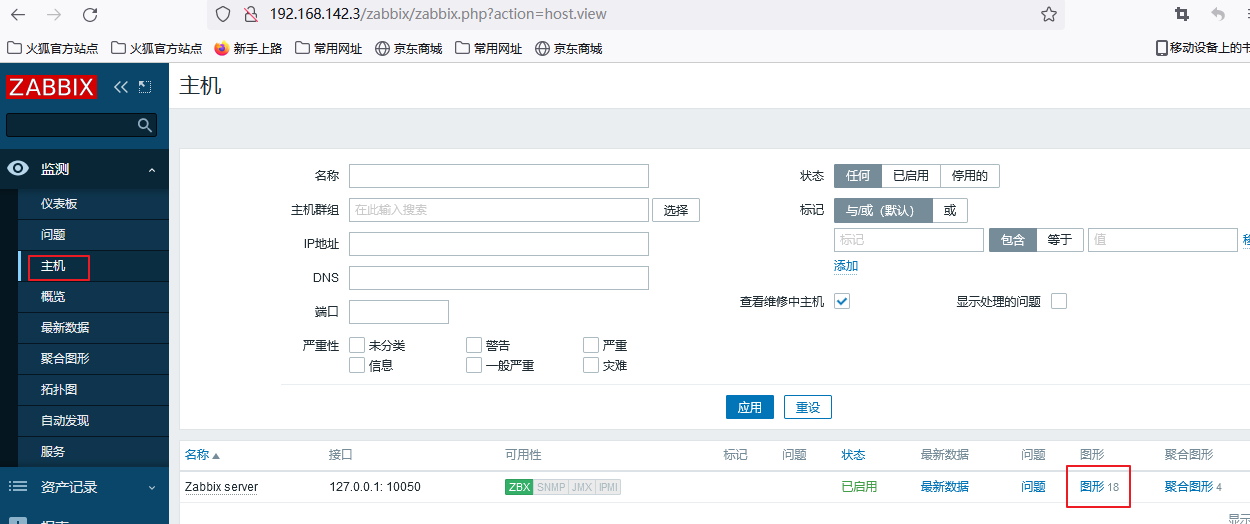Viewport: 1250px width, 524px height.
Task: Open 仪表板 in sidebar
Action: point(59,204)
